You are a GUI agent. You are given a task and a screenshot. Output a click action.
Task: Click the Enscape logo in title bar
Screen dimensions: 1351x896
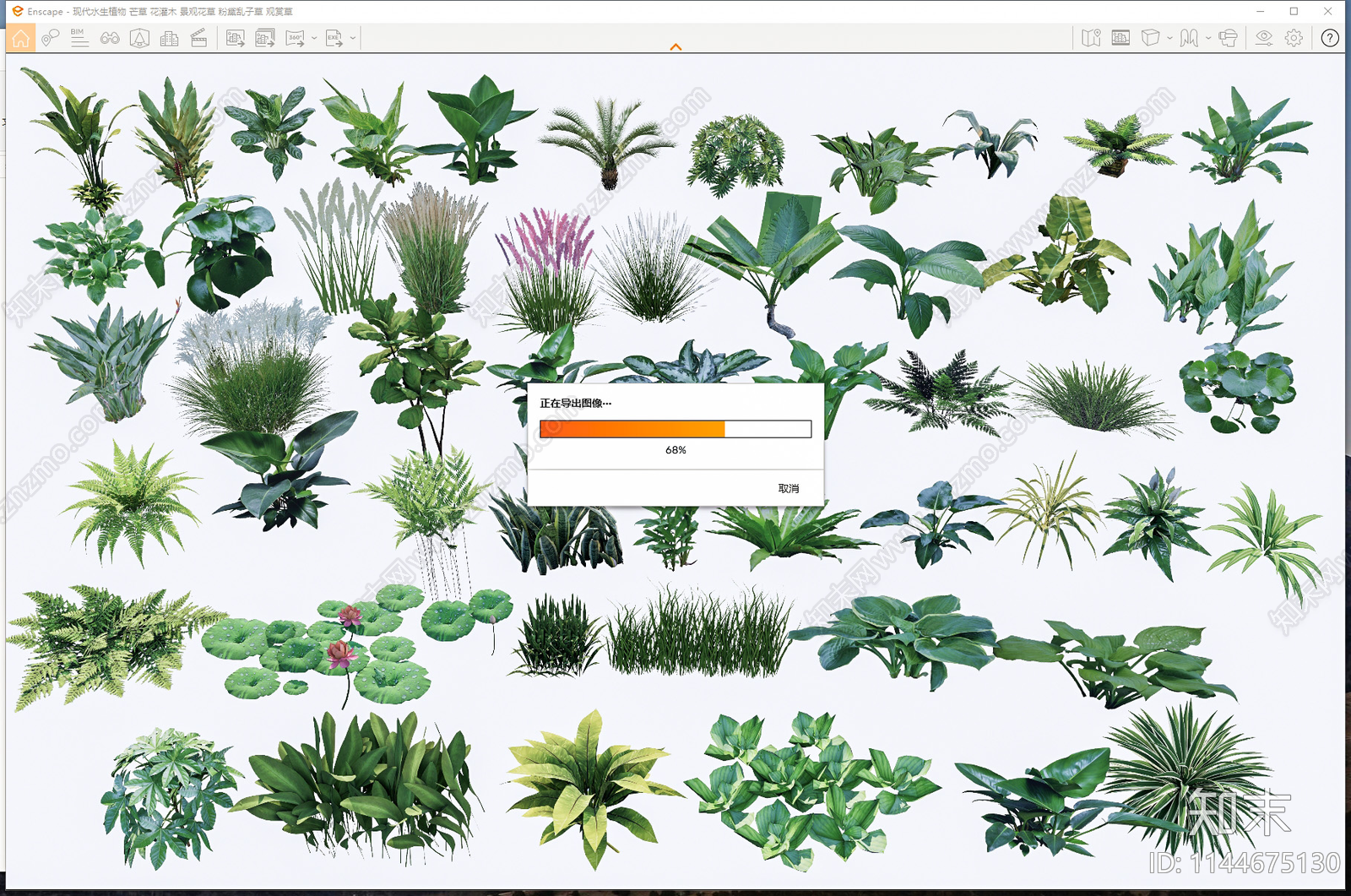[17, 11]
